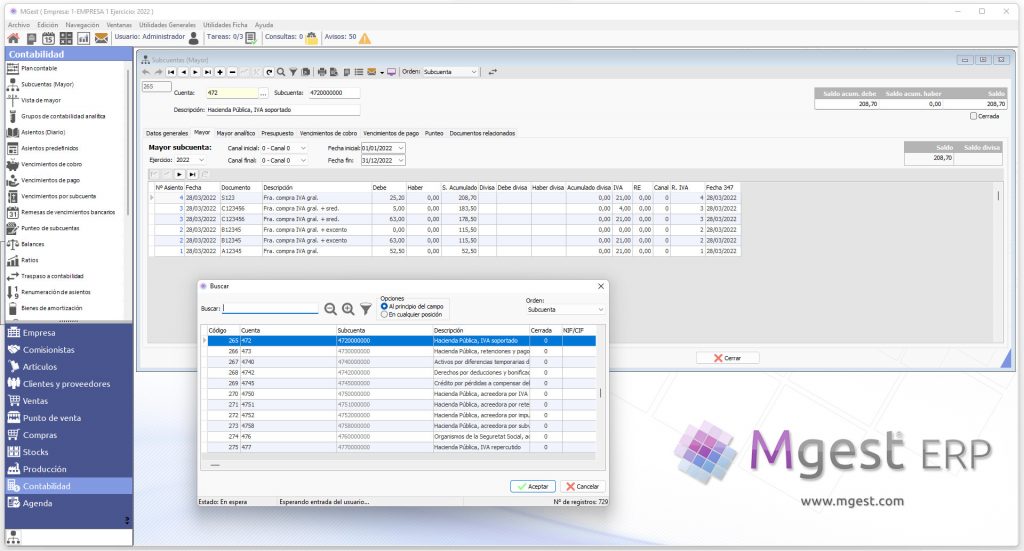Open Plan contable in sidebar
The image size is (1024, 551).
coord(39,68)
